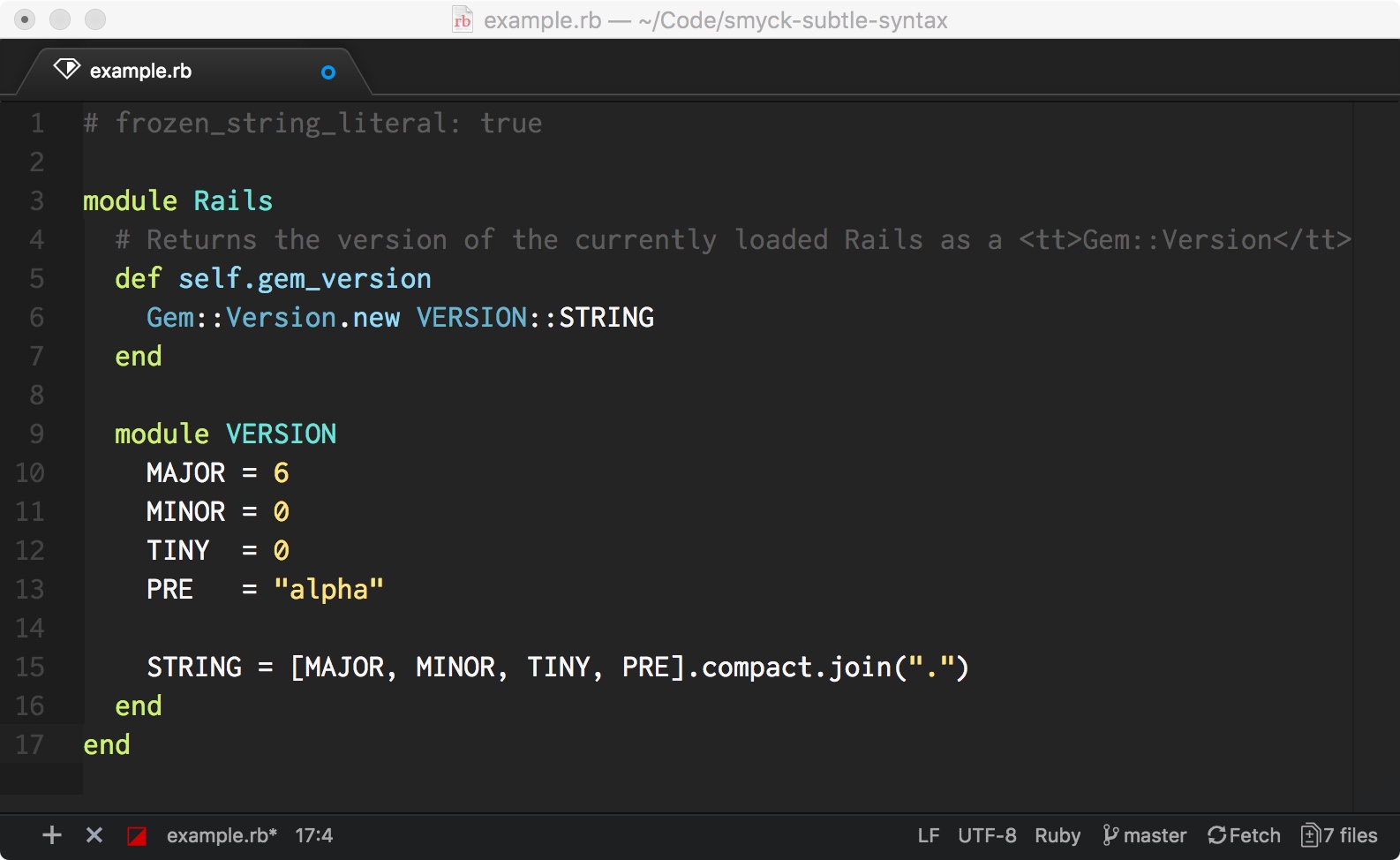This screenshot has height=860, width=1400.
Task: Click VERSION after module on line 9
Action: (x=281, y=434)
